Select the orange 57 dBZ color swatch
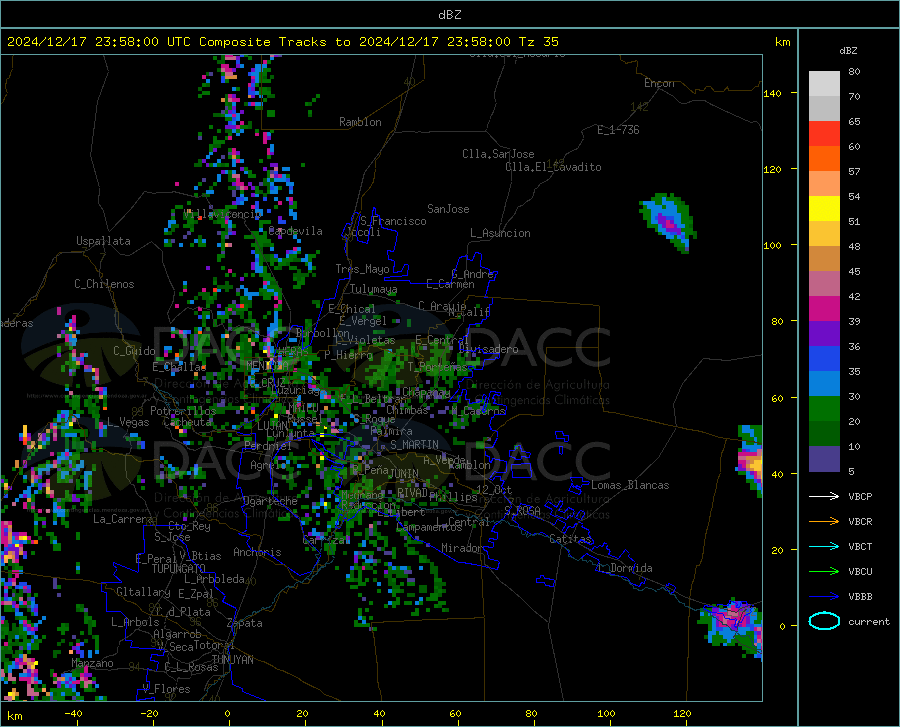The image size is (900, 727). click(x=824, y=159)
